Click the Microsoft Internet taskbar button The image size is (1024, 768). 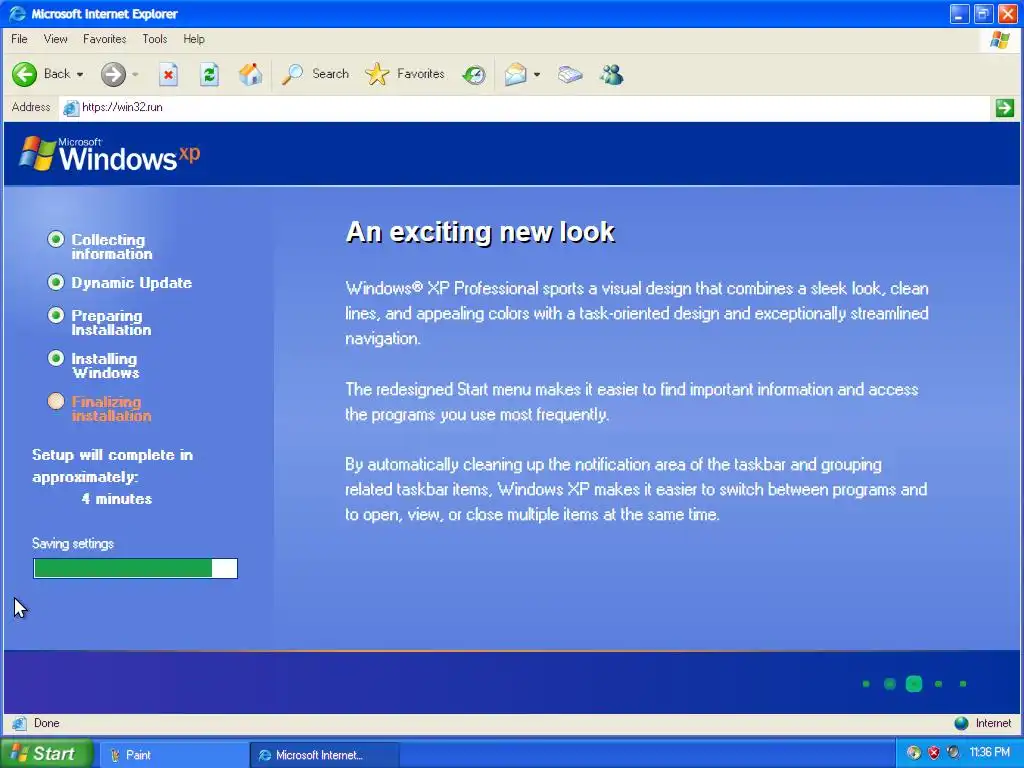pyautogui.click(x=323, y=755)
